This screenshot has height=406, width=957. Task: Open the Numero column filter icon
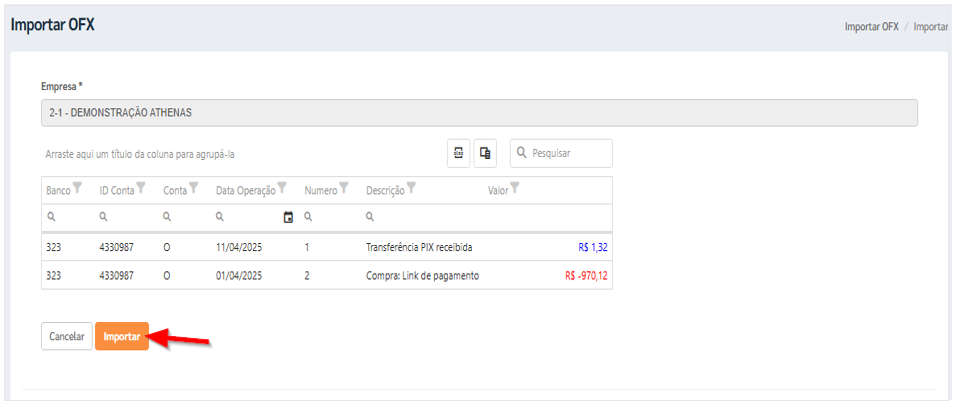click(x=344, y=188)
